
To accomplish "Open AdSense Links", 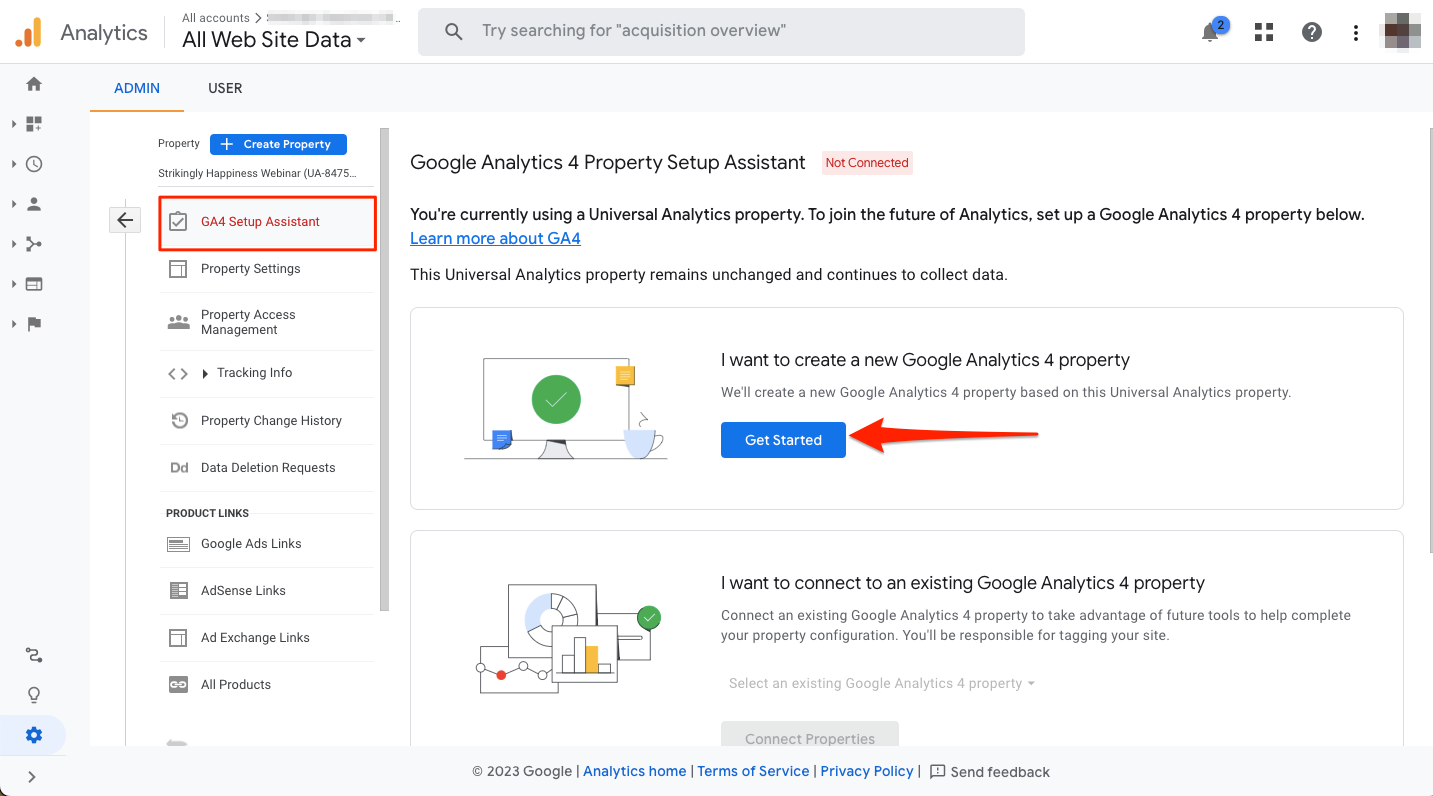I will [x=267, y=591].
